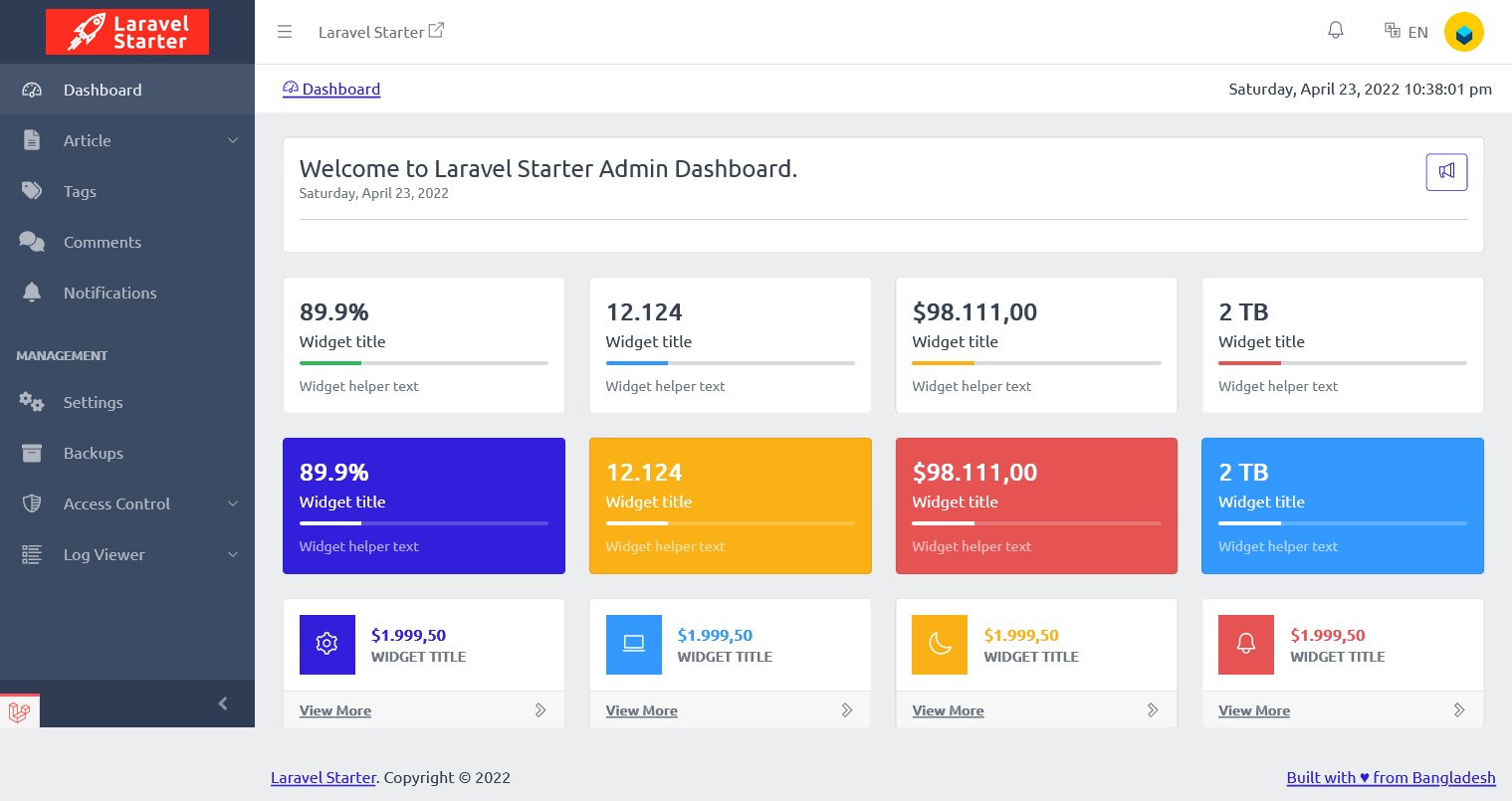Image resolution: width=1512 pixels, height=801 pixels.
Task: Collapse the sidebar with the left chevron
Action: point(223,703)
